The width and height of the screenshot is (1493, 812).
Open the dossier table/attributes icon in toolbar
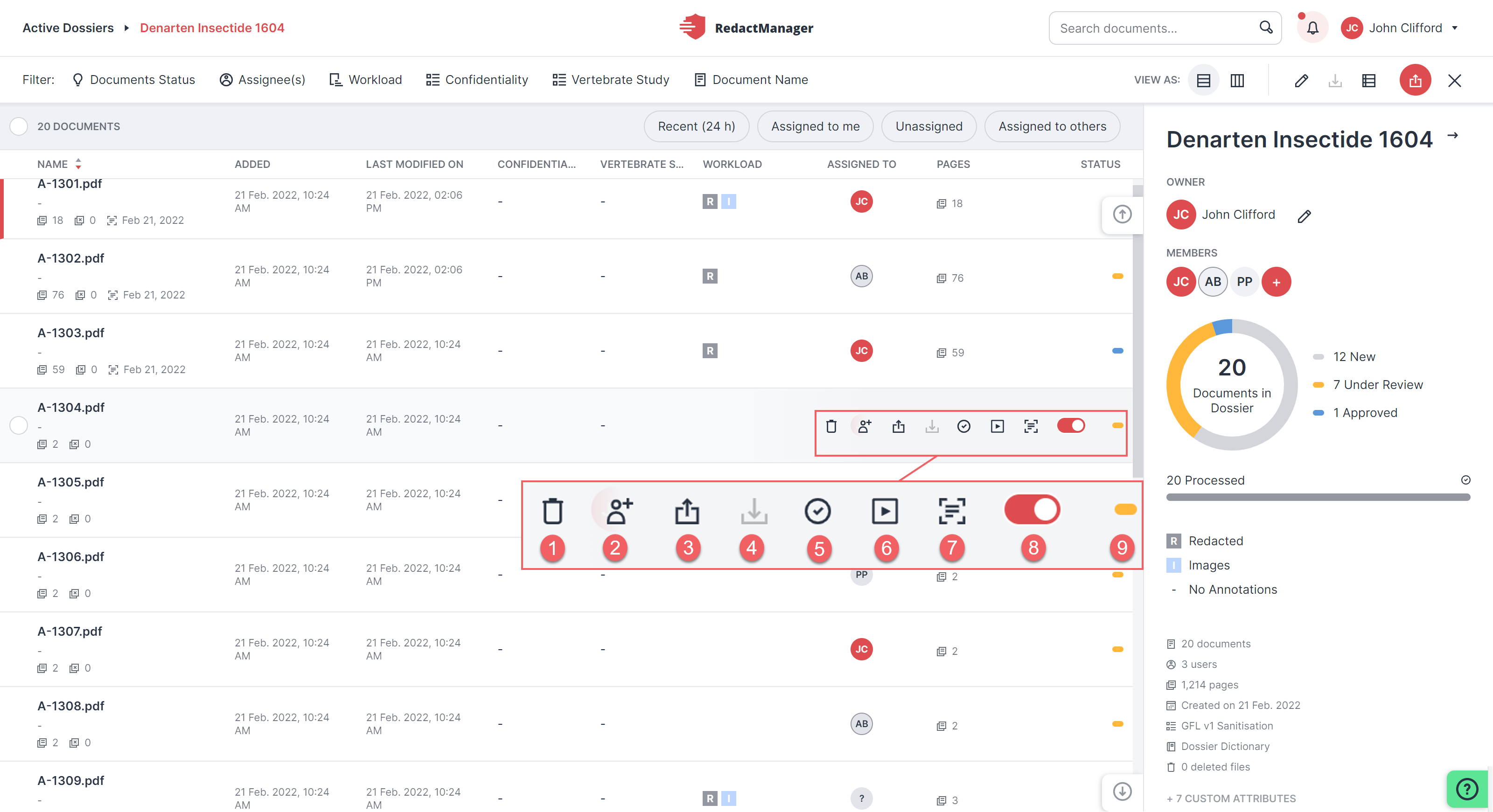click(x=1369, y=81)
